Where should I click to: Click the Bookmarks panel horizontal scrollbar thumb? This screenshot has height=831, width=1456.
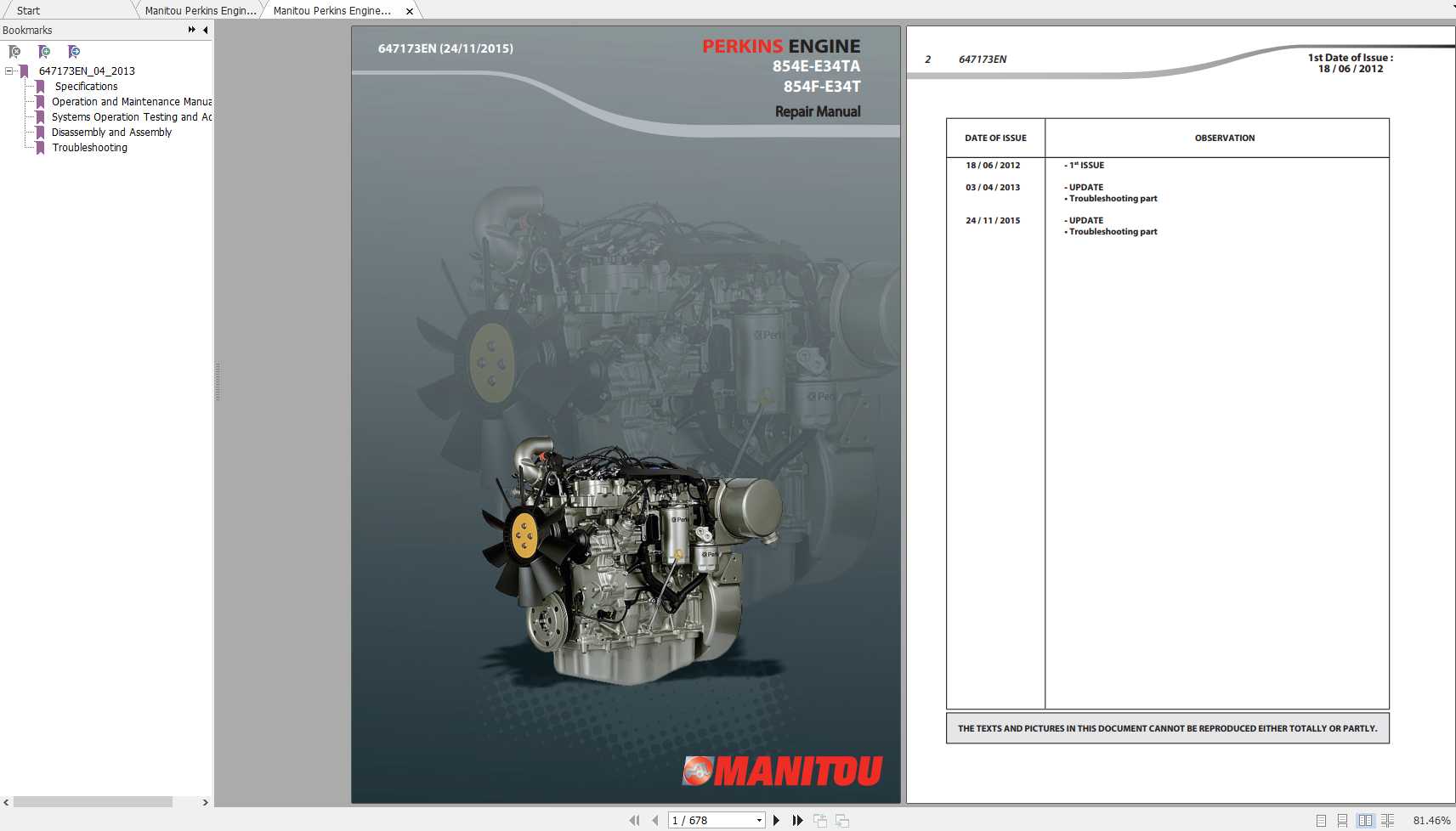93,802
